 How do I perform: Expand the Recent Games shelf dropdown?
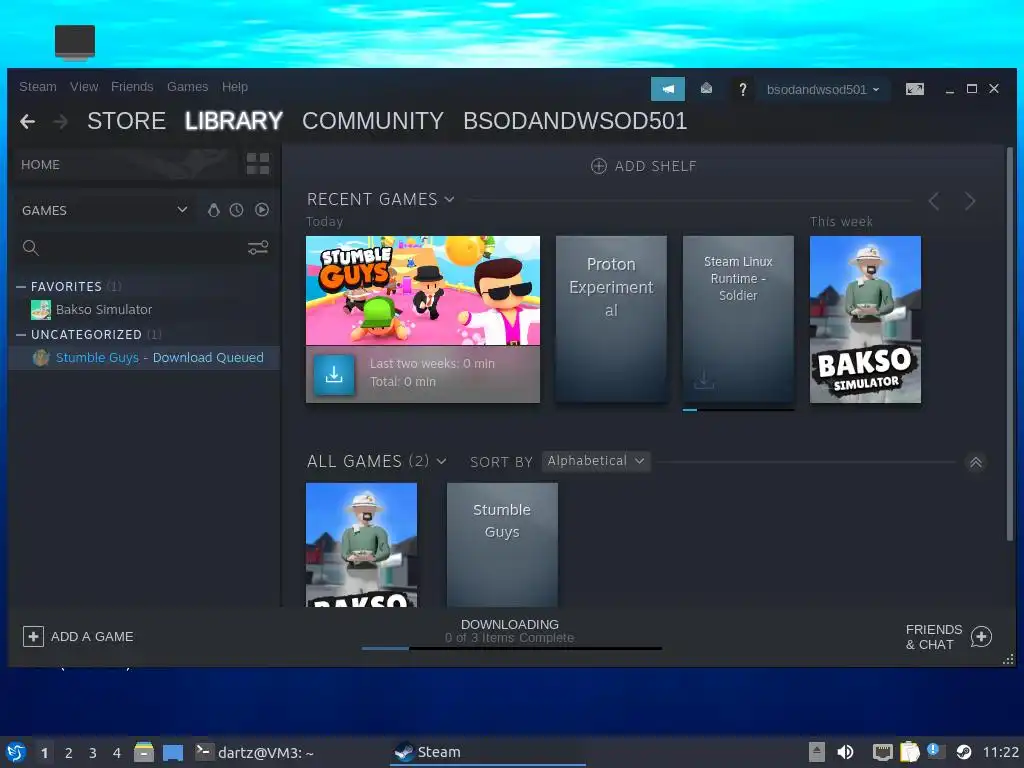449,199
